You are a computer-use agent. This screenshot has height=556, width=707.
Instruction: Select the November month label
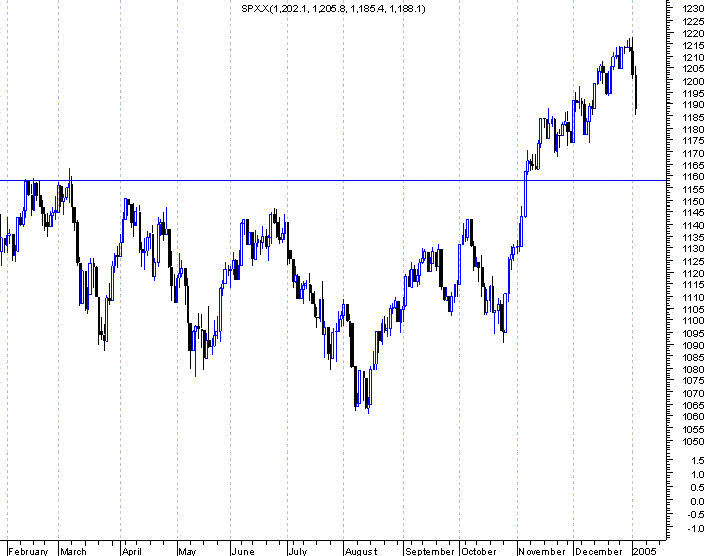click(542, 551)
